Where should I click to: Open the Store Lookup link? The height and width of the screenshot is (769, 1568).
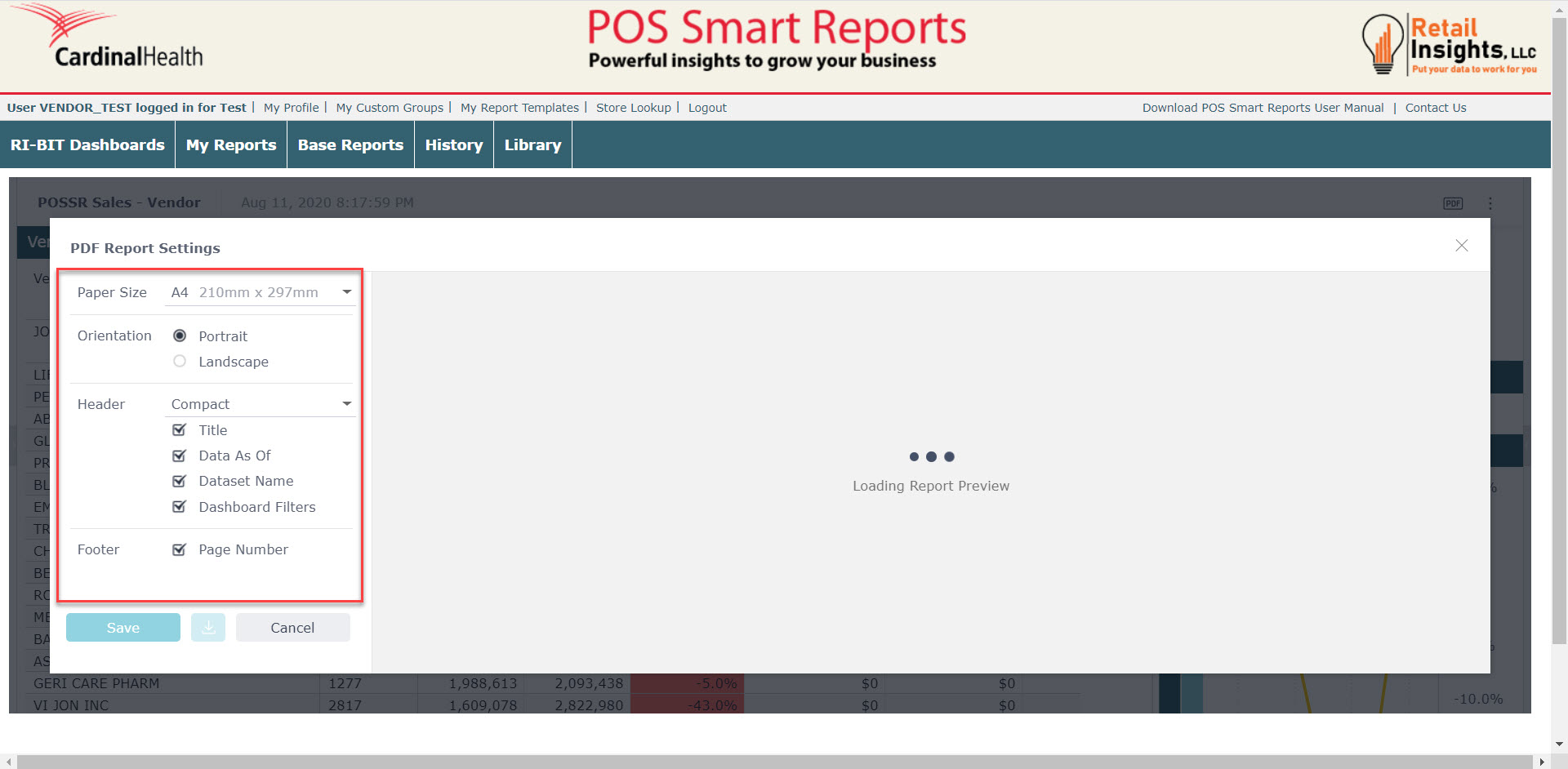633,108
